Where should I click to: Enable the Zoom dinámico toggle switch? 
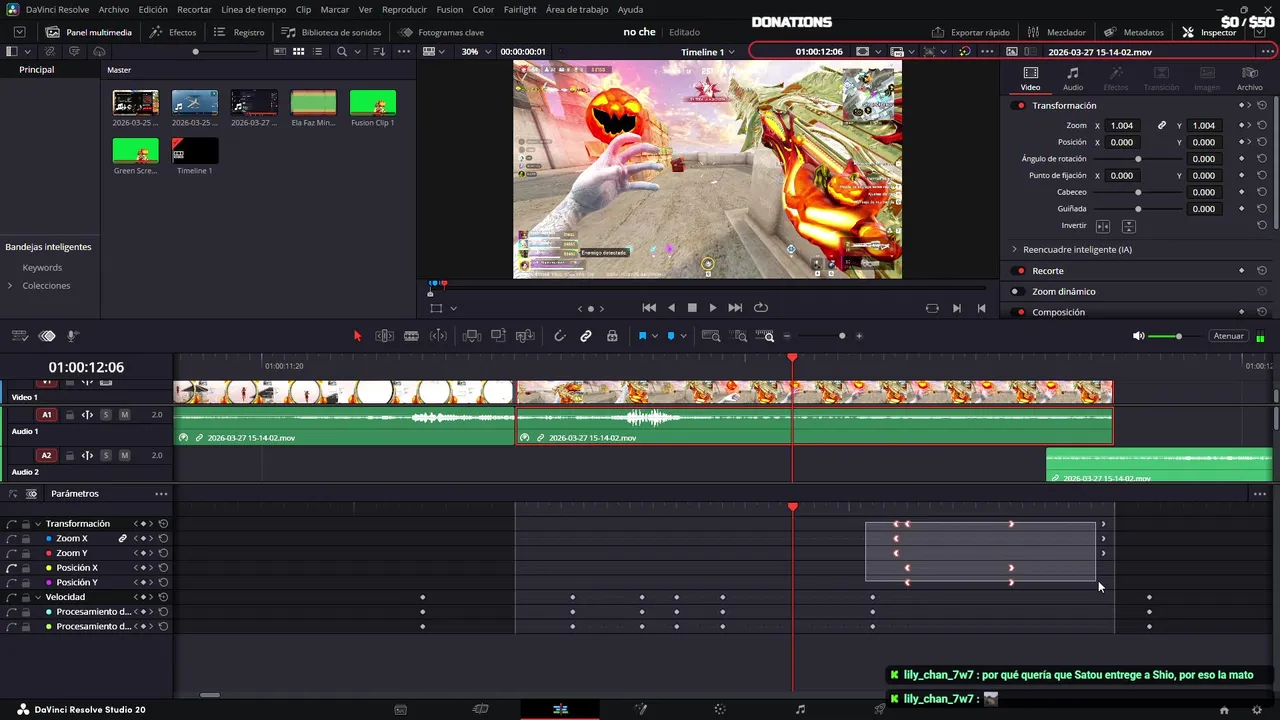[1017, 291]
